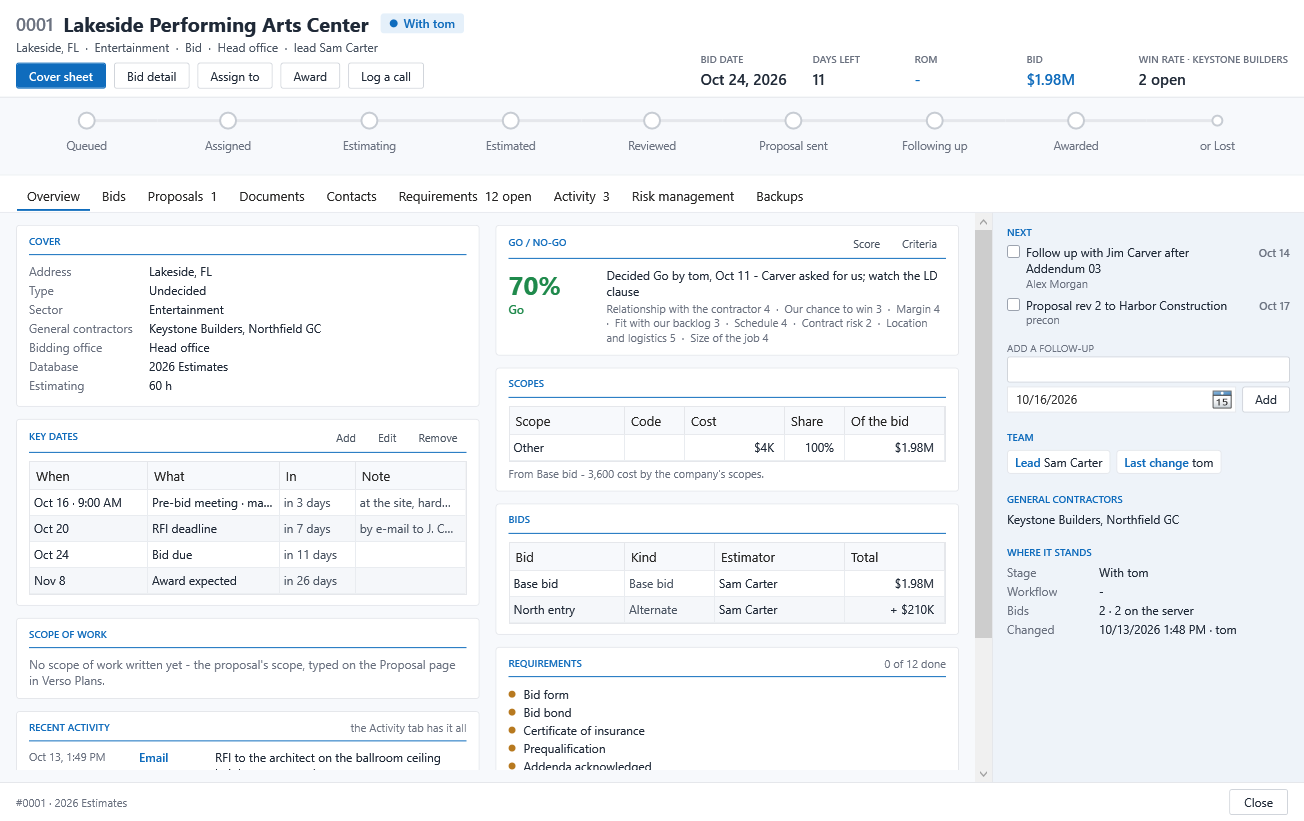Click the scrollbar down arrow in Overview
Image resolution: width=1304 pixels, height=821 pixels.
click(x=984, y=774)
